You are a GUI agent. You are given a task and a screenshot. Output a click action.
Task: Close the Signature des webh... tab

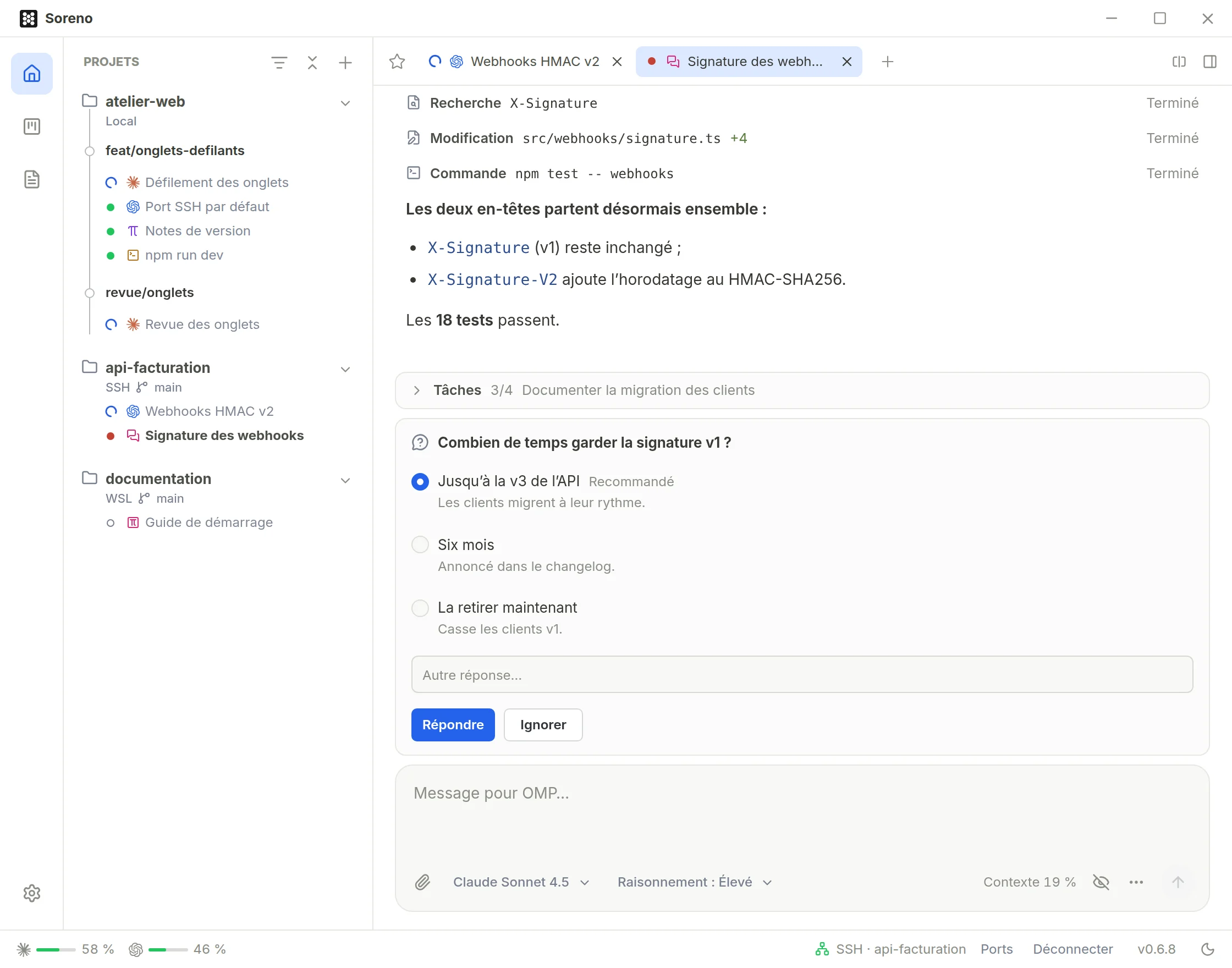tap(846, 62)
